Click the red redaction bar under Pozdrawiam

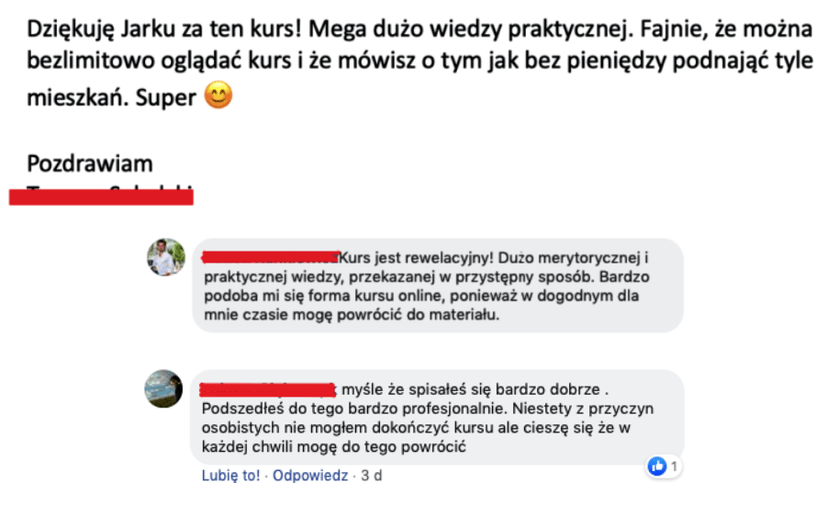101,197
